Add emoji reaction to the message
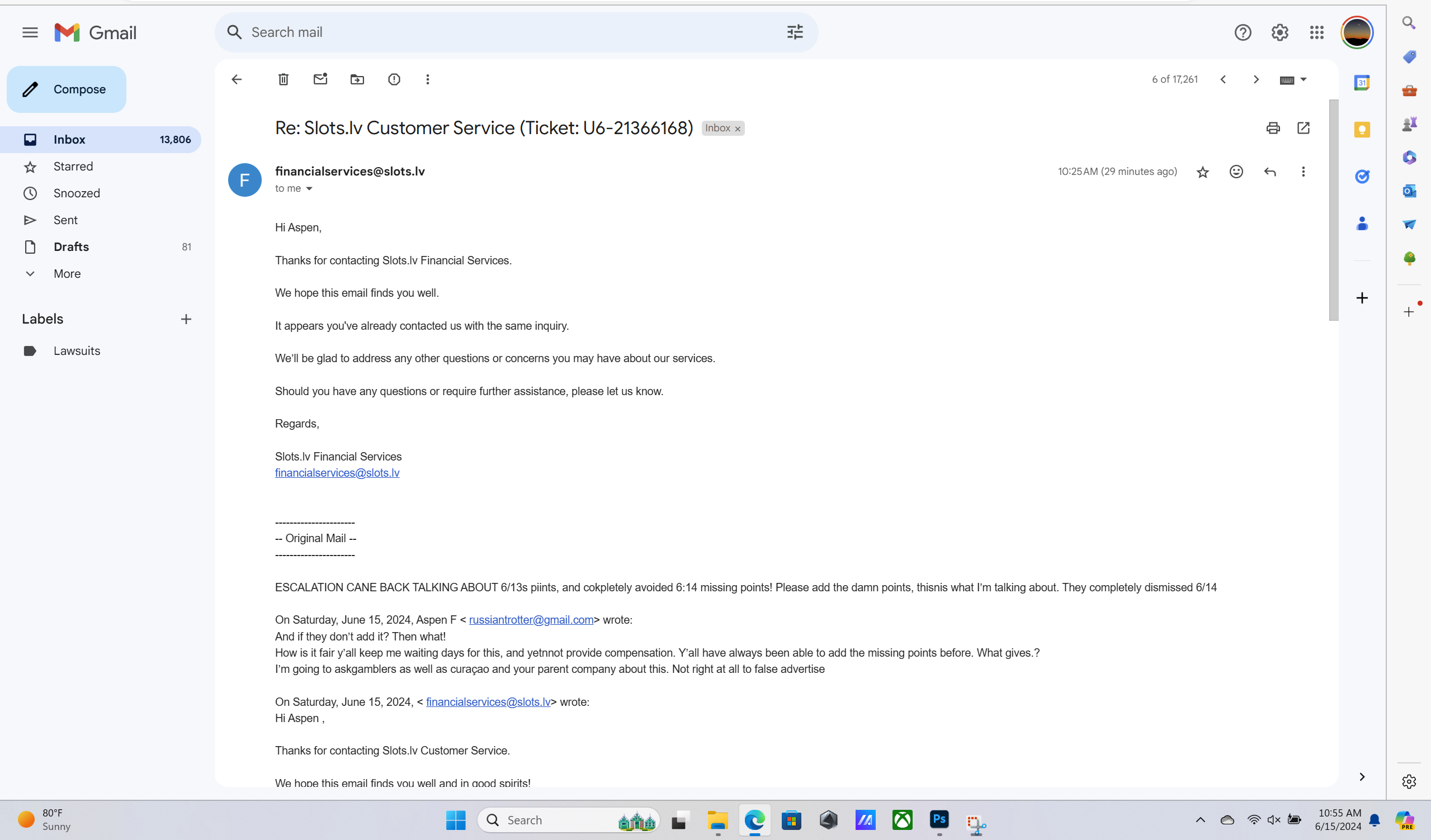 tap(1236, 172)
